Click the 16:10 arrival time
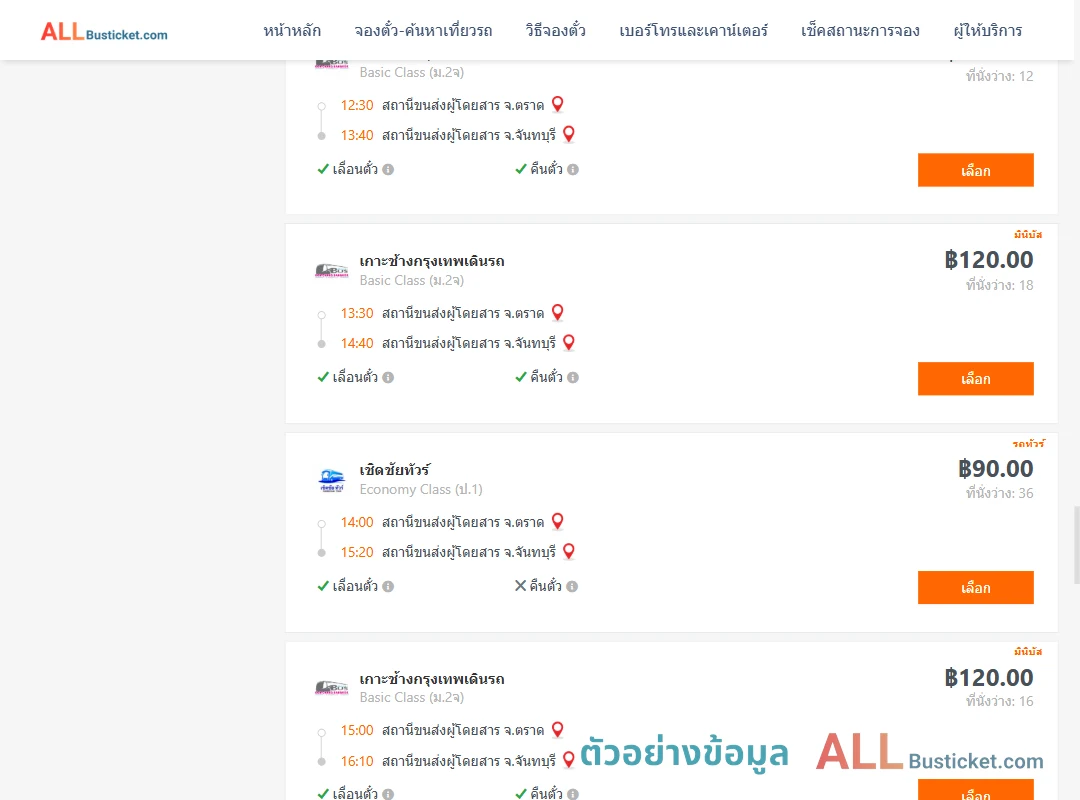Viewport: 1080px width, 800px height. (357, 761)
